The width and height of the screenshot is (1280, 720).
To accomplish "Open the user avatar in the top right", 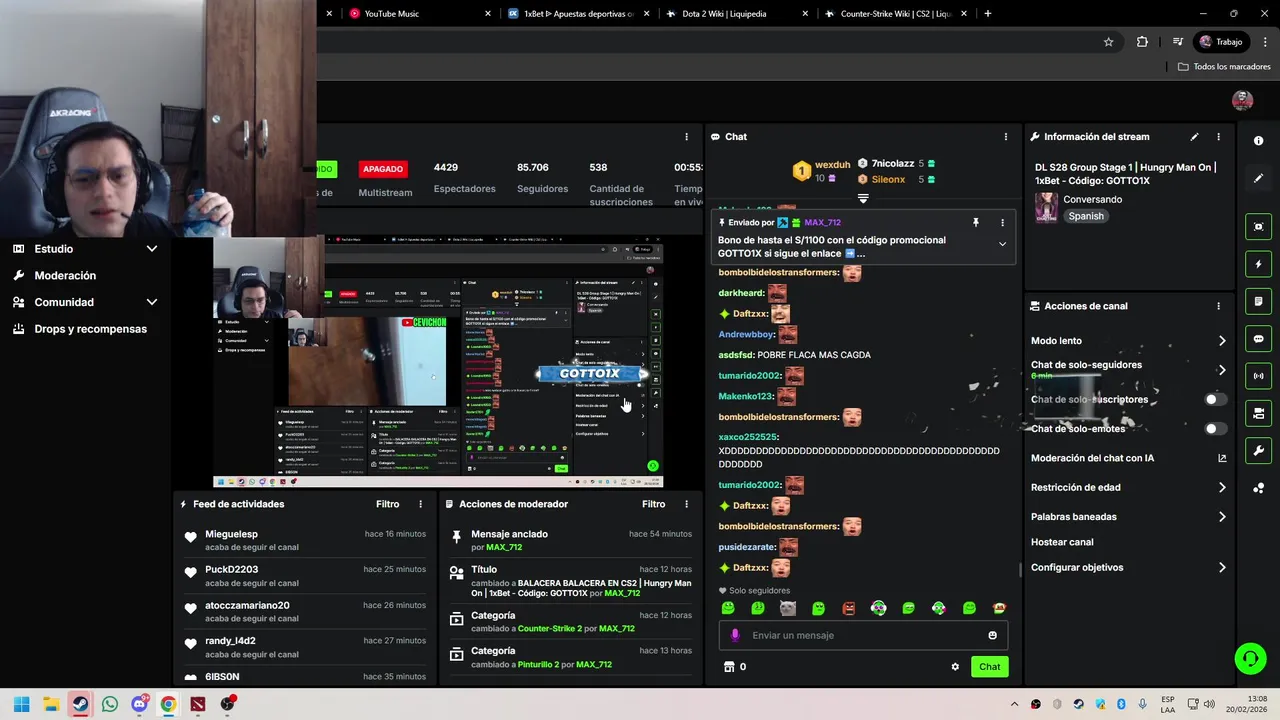I will [x=1242, y=100].
